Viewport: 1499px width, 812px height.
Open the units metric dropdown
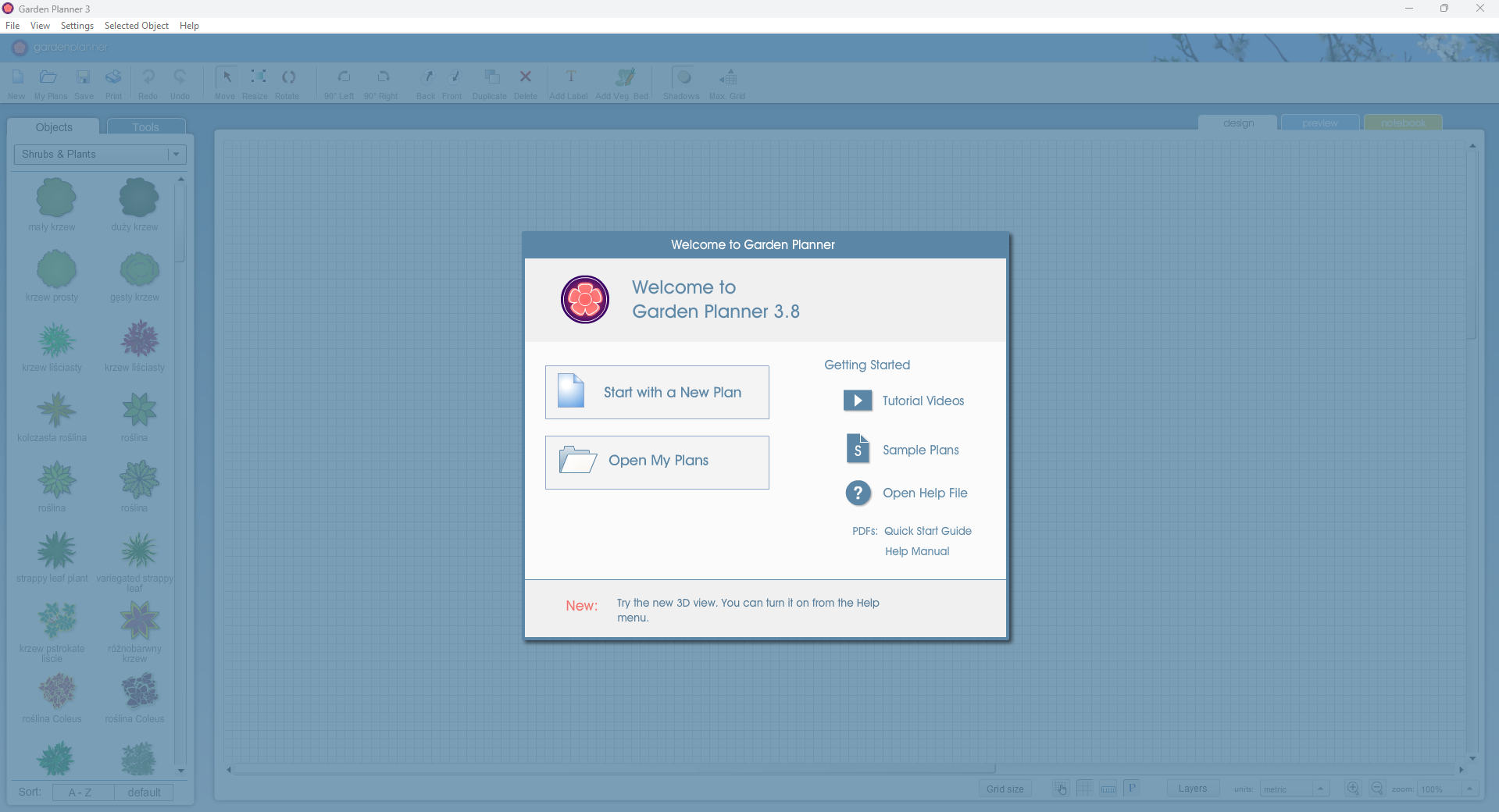(x=1294, y=789)
